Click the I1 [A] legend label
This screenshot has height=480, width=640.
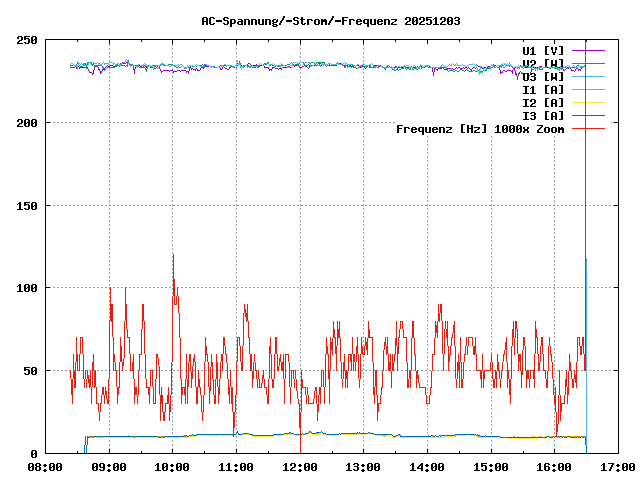543,89
